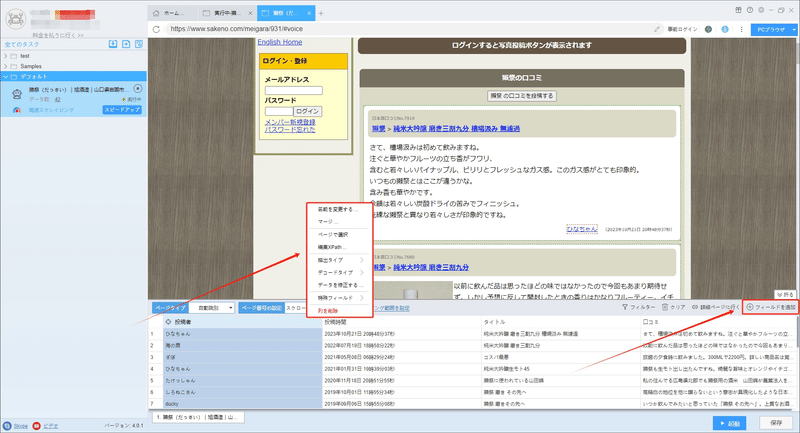
Task: Stop the running 獺祭 task with circular icon
Action: 138,89
